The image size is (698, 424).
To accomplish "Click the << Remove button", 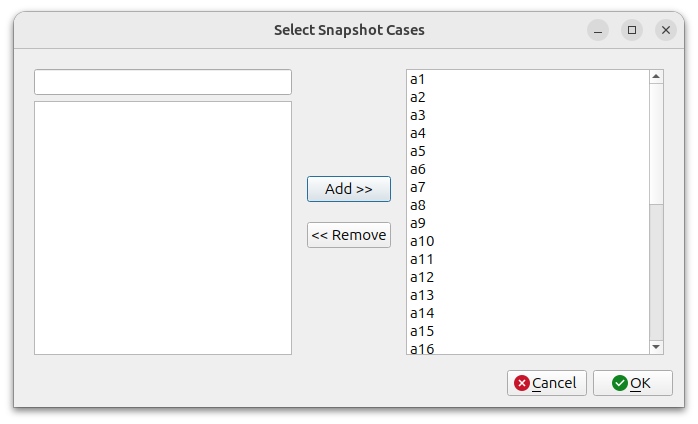I will (349, 235).
